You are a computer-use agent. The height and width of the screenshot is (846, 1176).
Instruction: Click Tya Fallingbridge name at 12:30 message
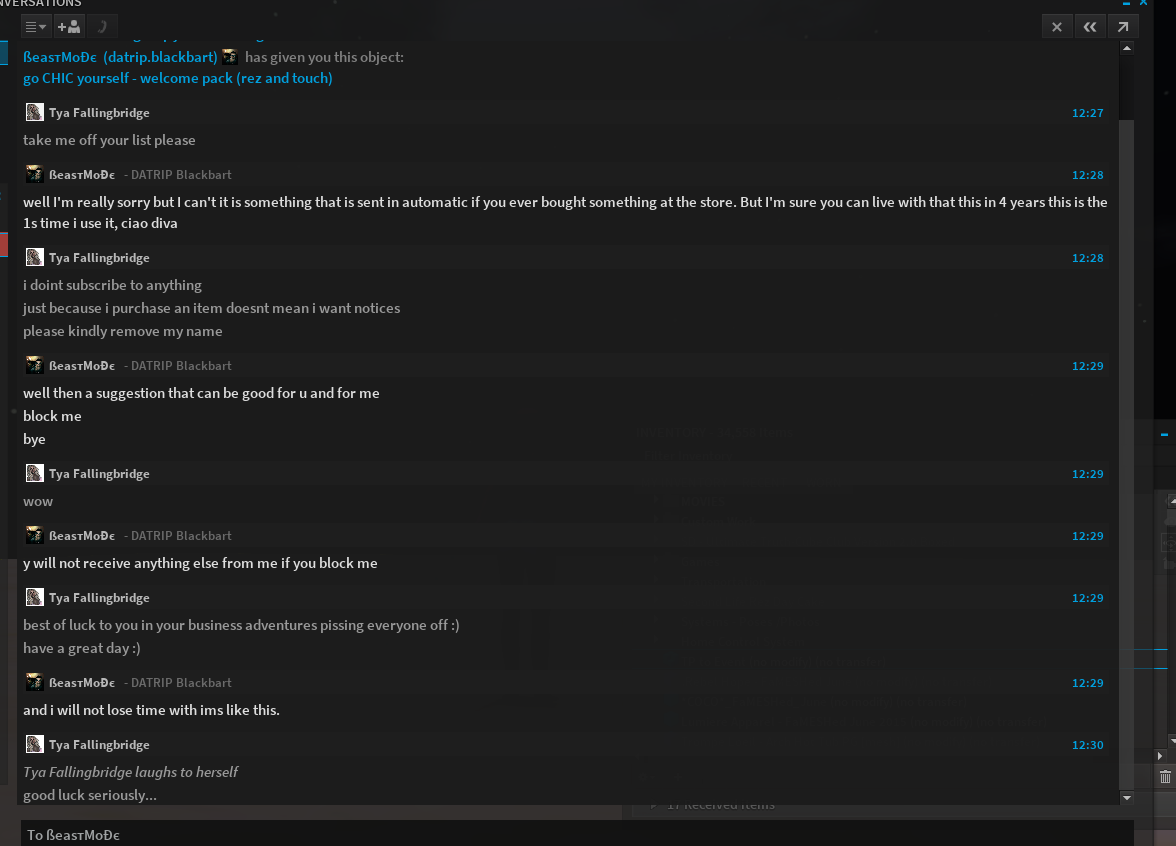click(x=99, y=745)
